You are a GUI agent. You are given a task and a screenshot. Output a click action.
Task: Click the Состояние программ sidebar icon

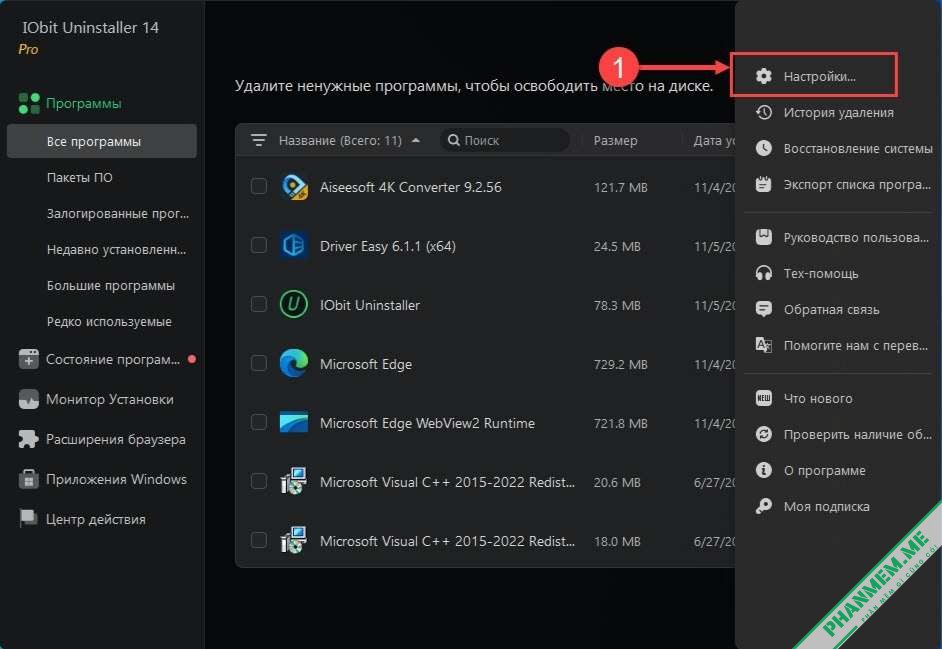click(28, 359)
